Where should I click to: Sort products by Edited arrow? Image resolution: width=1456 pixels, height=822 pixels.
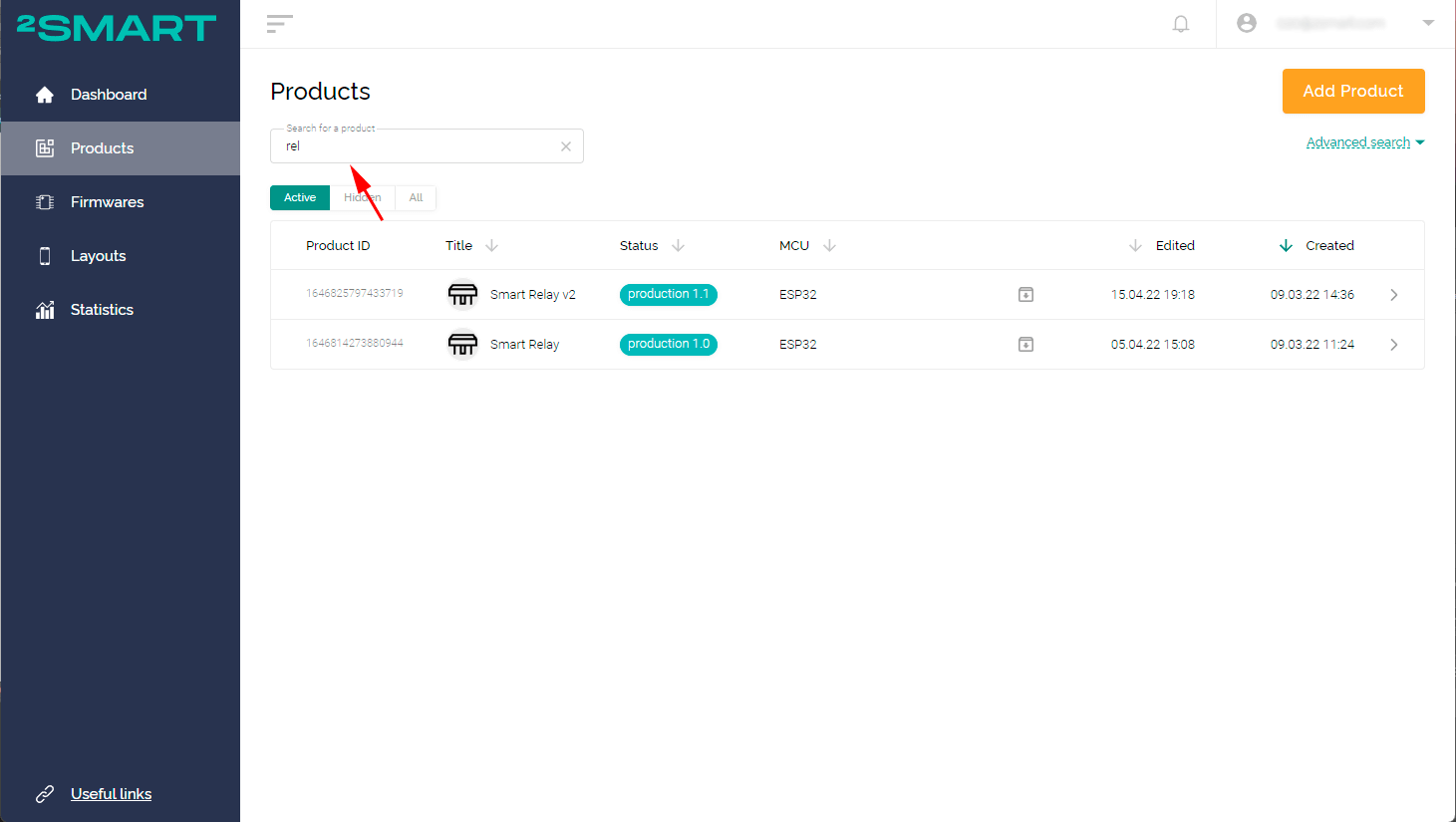click(x=1135, y=245)
